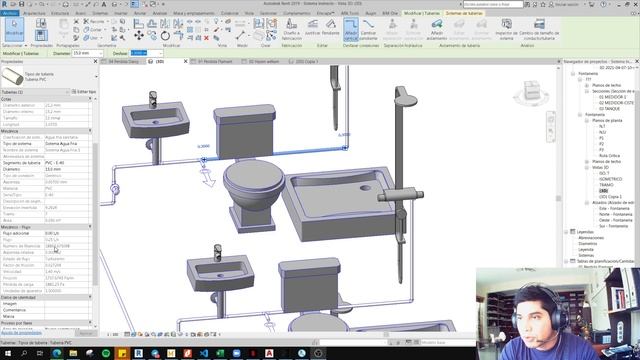This screenshot has height=360, width=640.
Task: Click the 3D view horizontal scrollbar
Action: click(386, 334)
